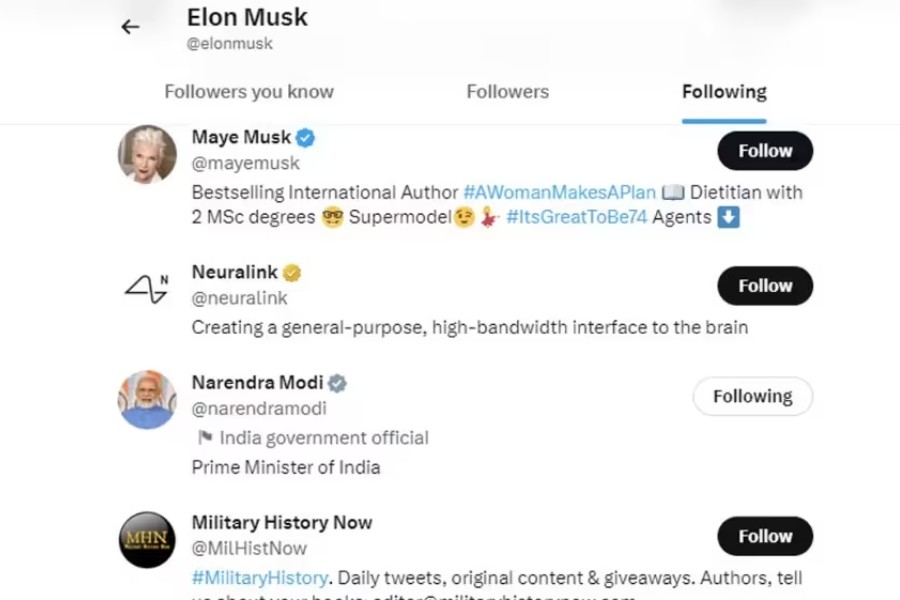Click Narendra Modi's verified checkmark

tap(336, 381)
